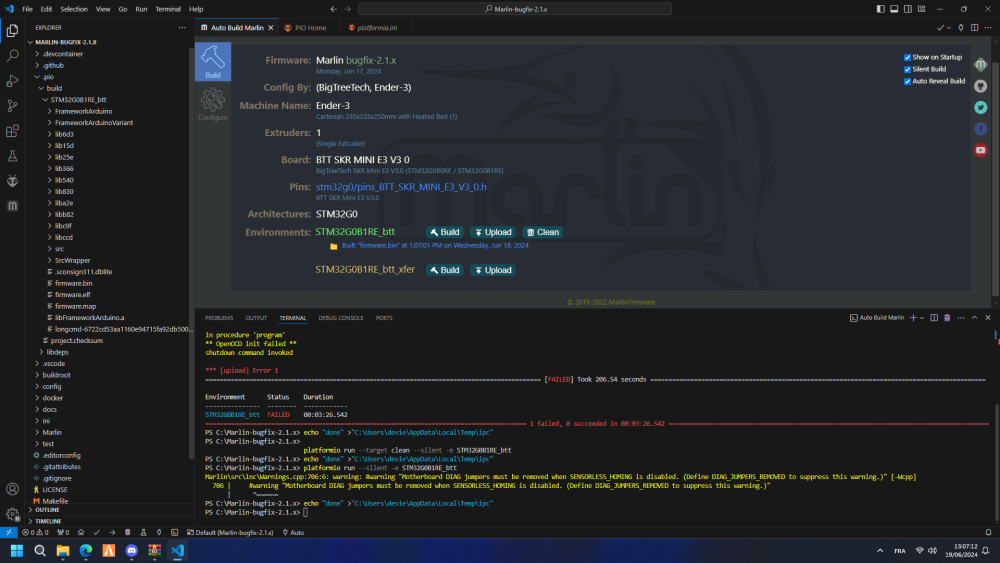Select firmware.elf in the explorer
The height and width of the screenshot is (563, 1000).
pos(72,295)
